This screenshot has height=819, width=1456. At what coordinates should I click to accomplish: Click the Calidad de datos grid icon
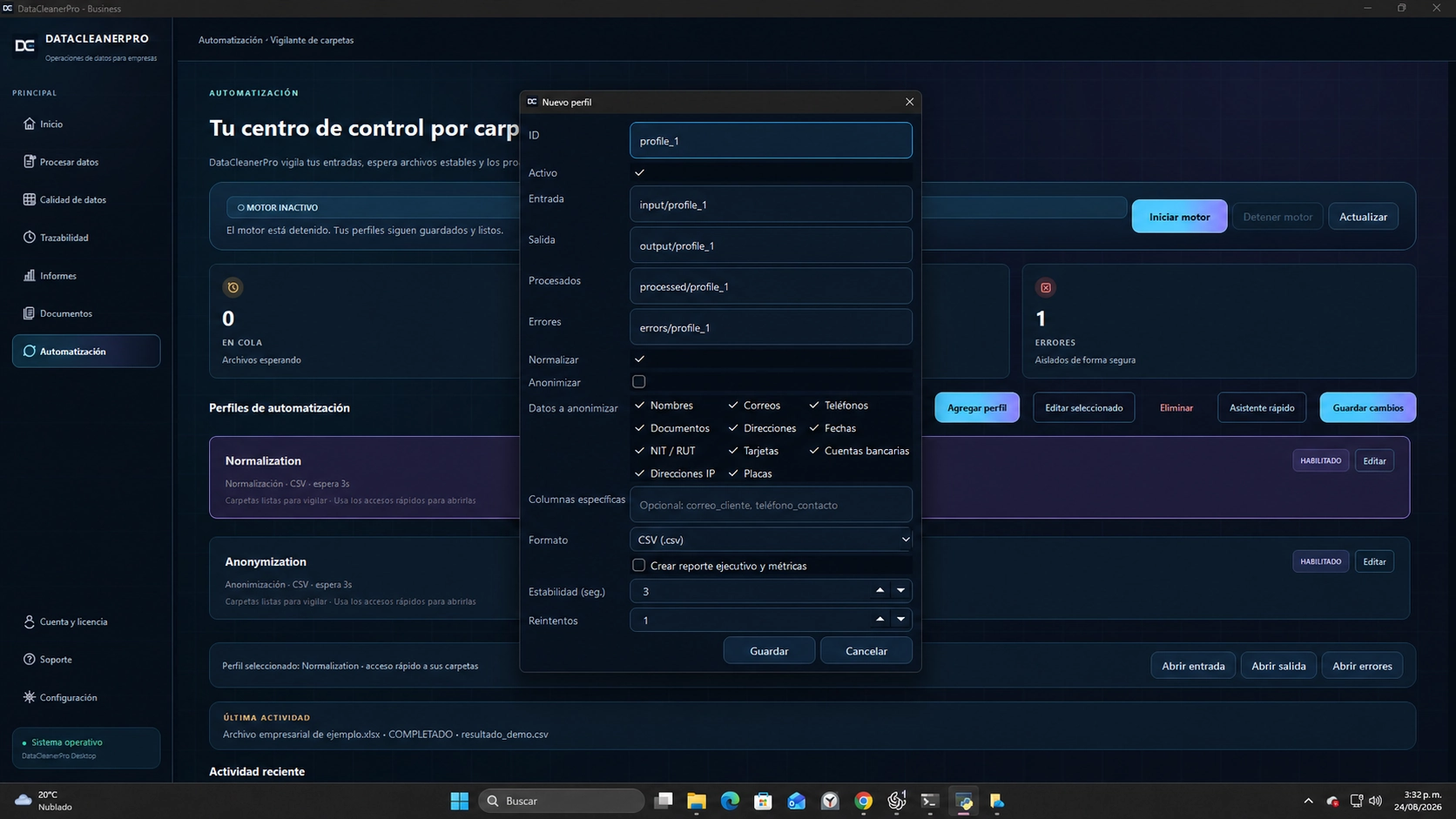30,199
